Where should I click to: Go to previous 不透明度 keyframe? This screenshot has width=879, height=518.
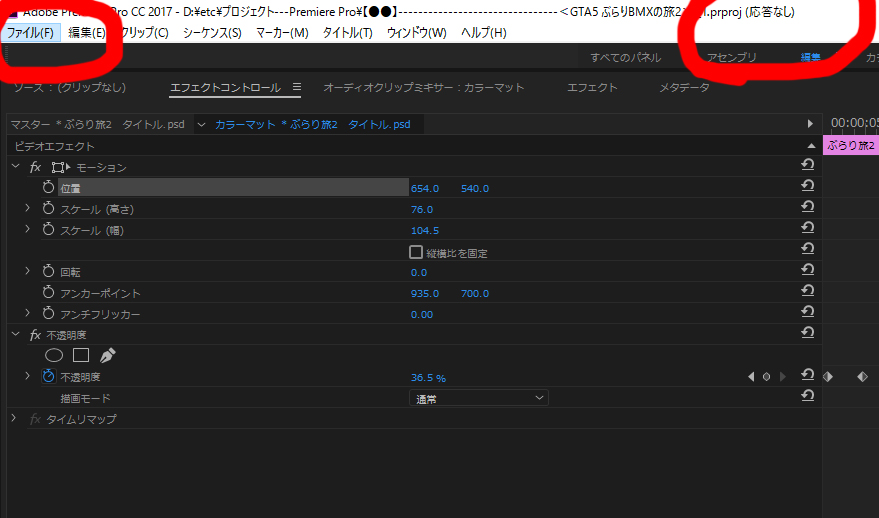tap(751, 377)
